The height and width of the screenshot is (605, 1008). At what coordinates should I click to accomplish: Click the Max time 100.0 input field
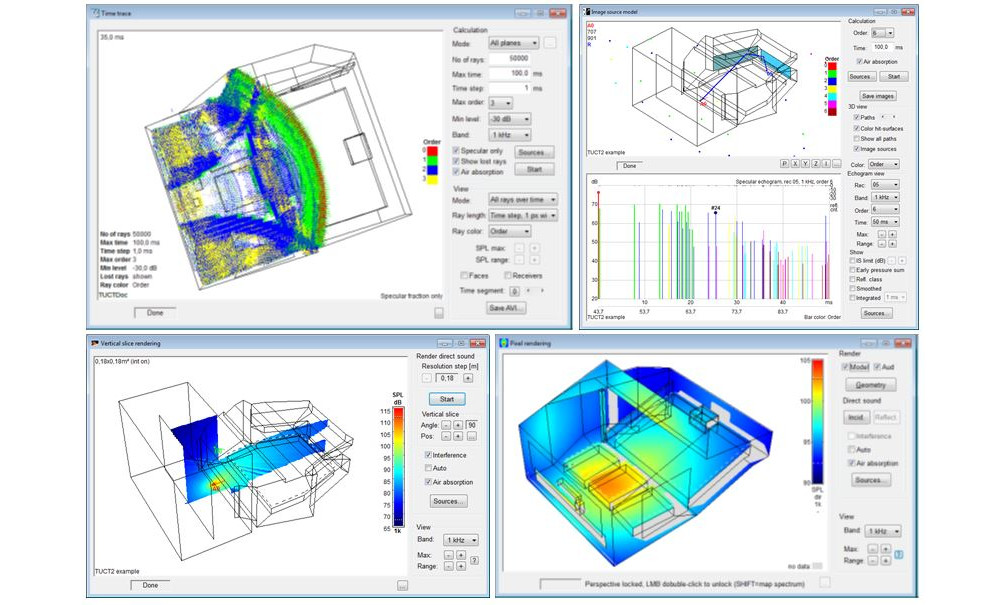[510, 74]
